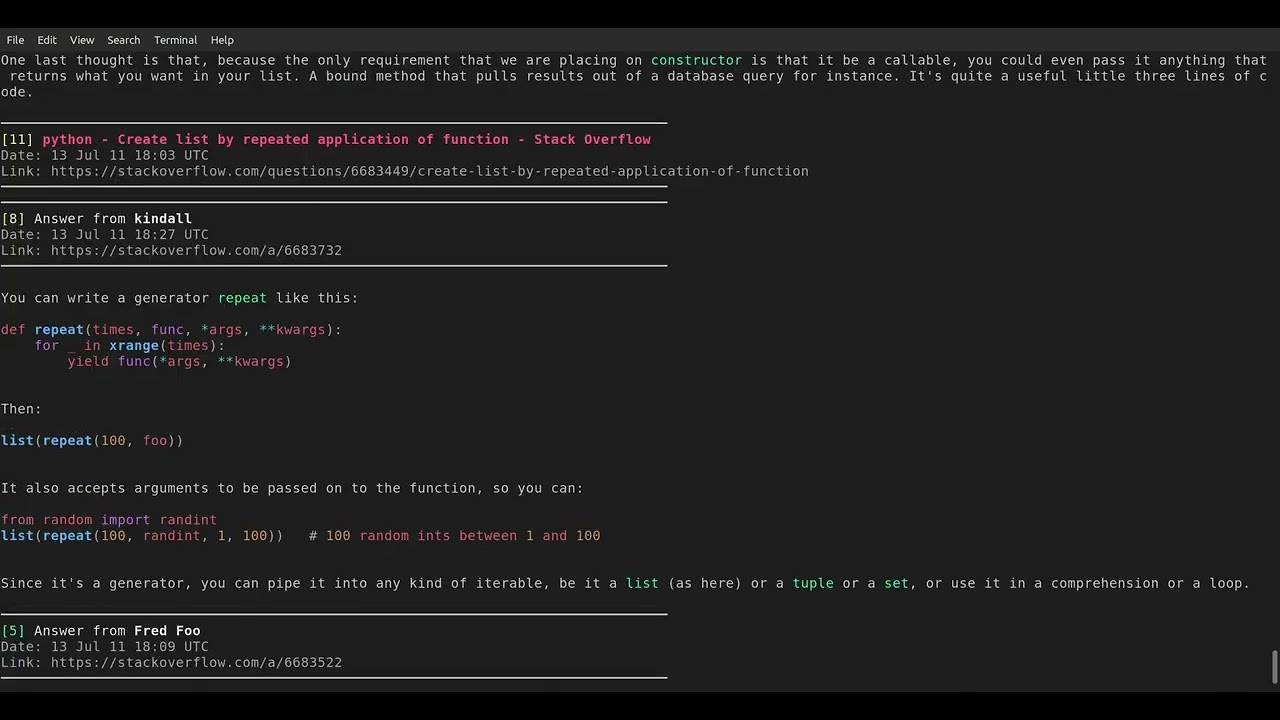
Task: Click the score '[11]' before the question title
Action: (17, 139)
